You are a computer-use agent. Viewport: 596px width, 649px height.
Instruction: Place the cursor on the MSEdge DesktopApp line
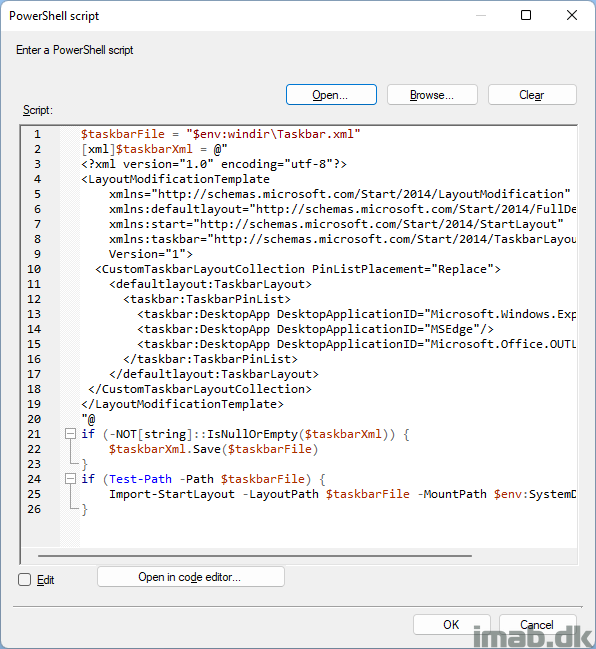tap(315, 329)
